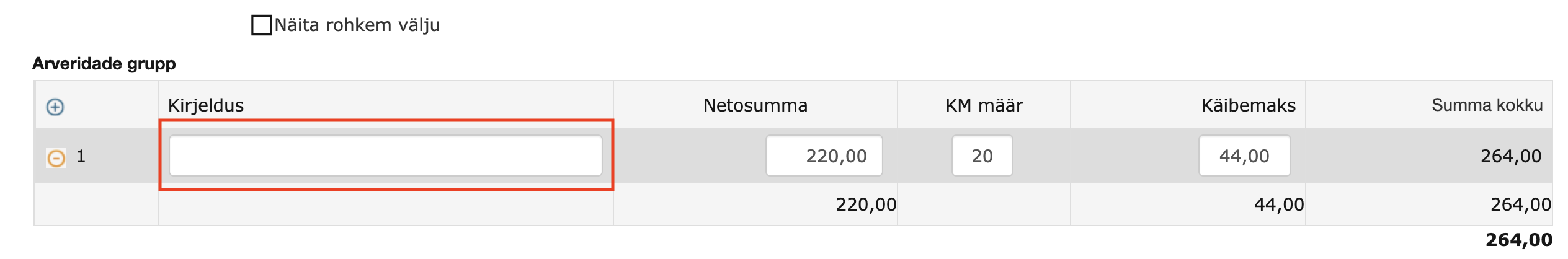Select the Käibemaks field showing 44,00
Screen dimensions: 1568x259
coord(1244,156)
